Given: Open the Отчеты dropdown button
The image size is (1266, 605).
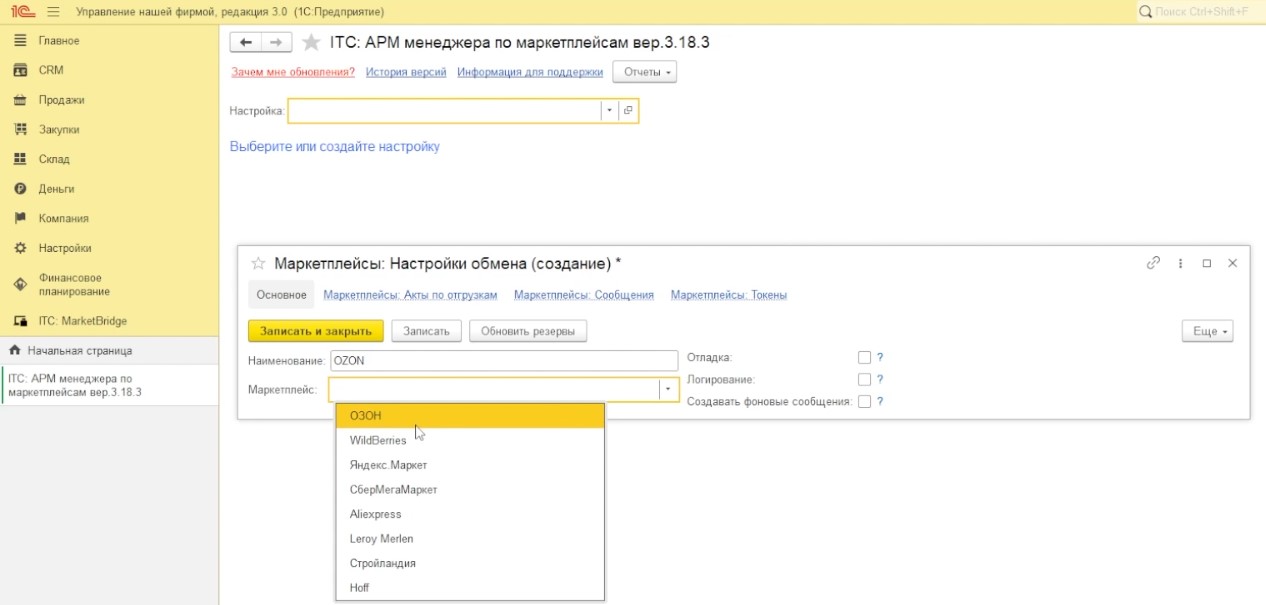Looking at the screenshot, I should pyautogui.click(x=645, y=72).
